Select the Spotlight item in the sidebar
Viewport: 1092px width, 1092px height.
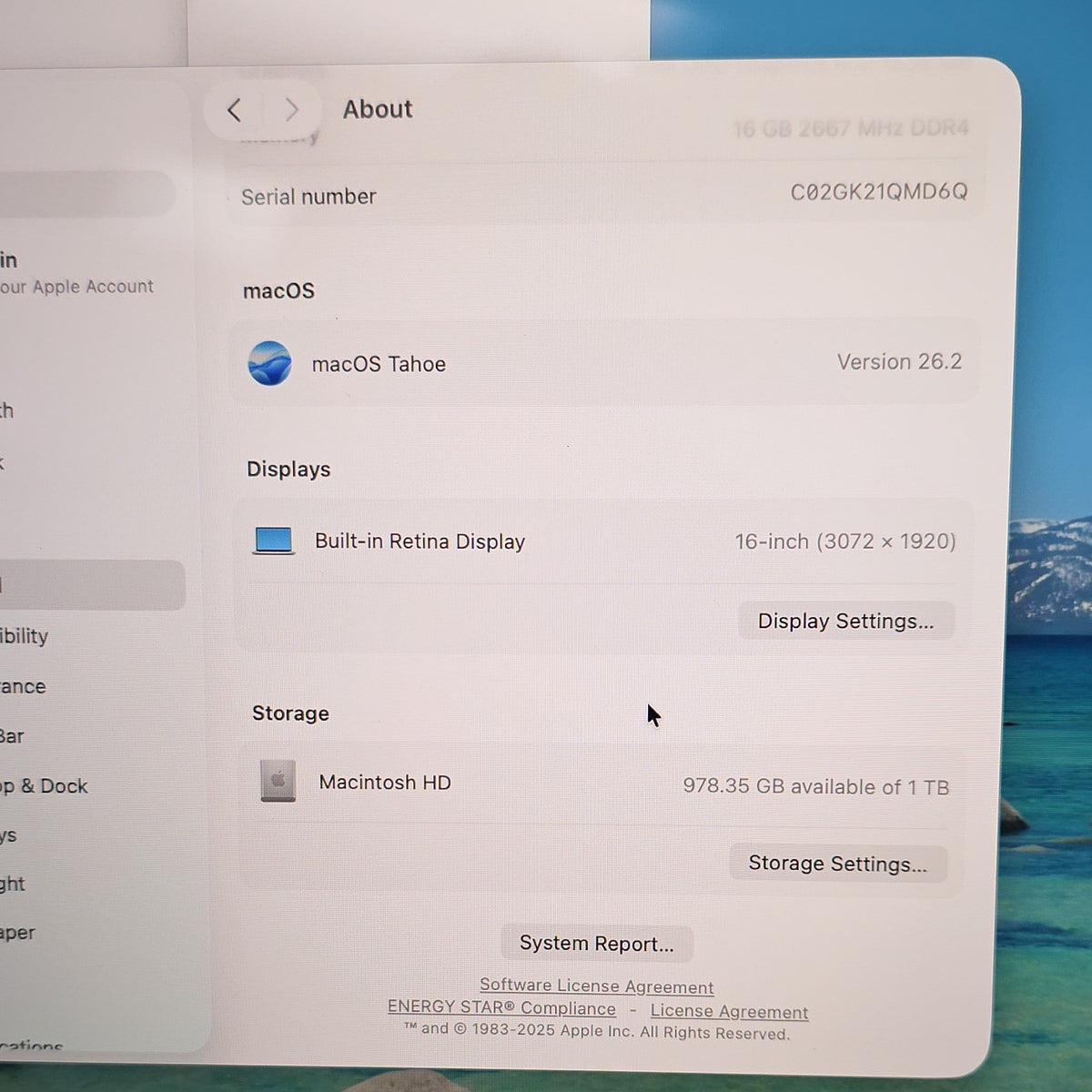click(x=13, y=884)
